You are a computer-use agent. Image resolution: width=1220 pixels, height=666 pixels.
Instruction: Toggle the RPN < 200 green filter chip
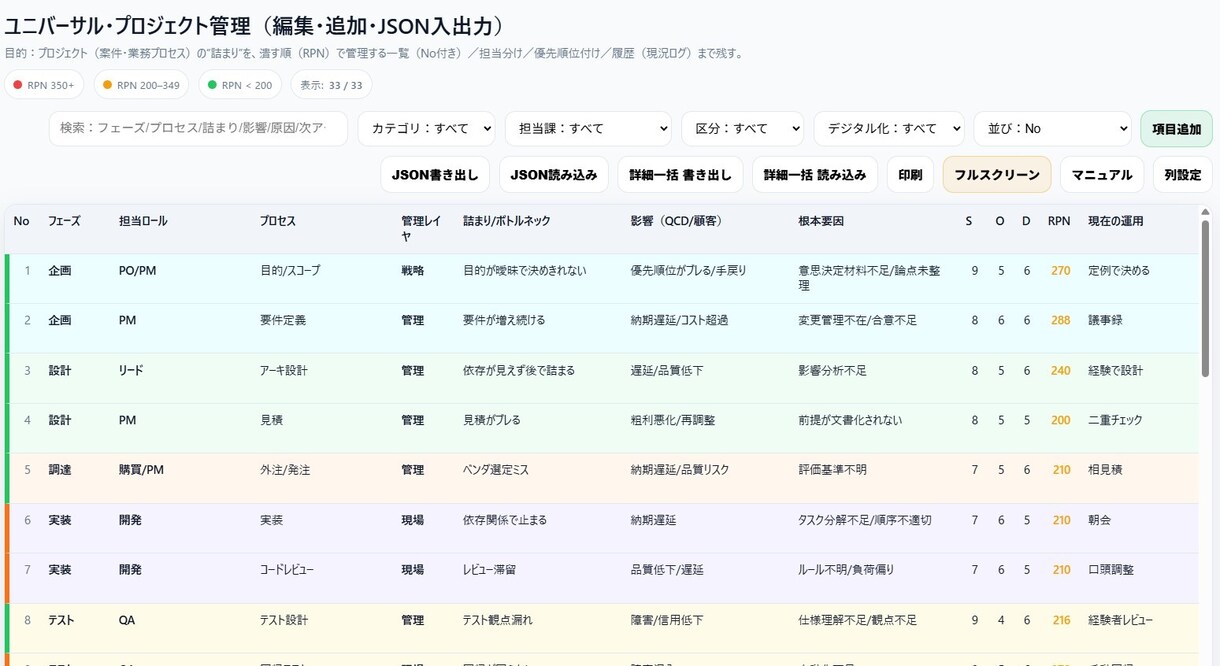(240, 85)
